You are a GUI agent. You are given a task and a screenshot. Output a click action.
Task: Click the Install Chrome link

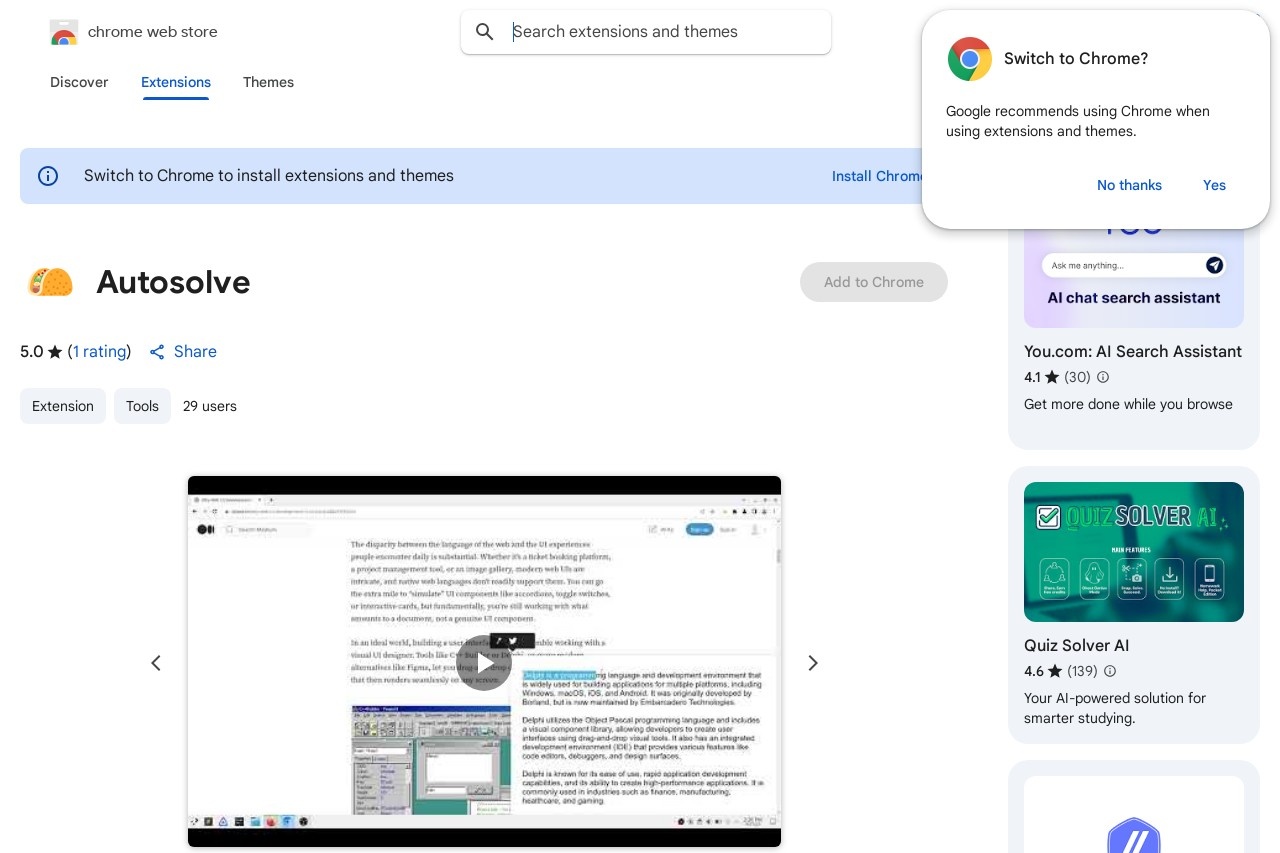pos(877,176)
